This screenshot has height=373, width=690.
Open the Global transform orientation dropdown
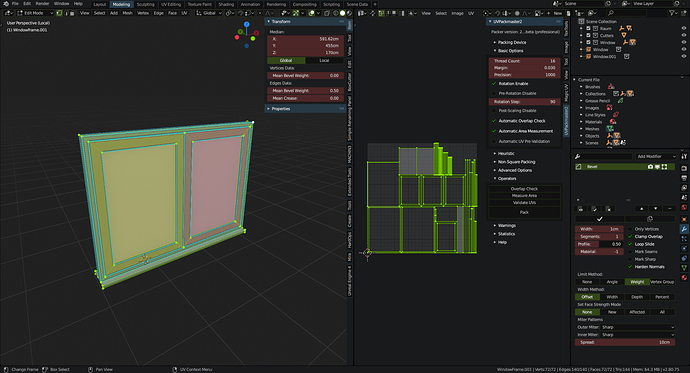coord(209,13)
